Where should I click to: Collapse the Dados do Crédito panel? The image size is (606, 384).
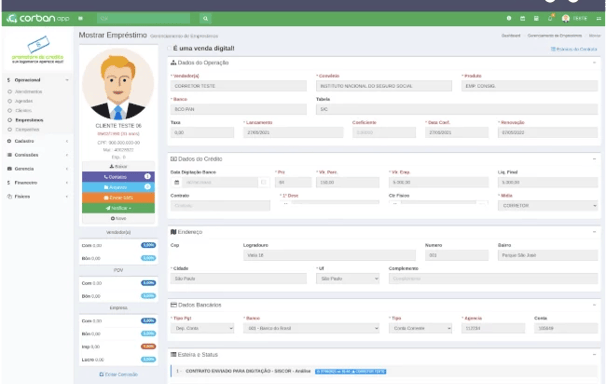pyautogui.click(x=594, y=159)
